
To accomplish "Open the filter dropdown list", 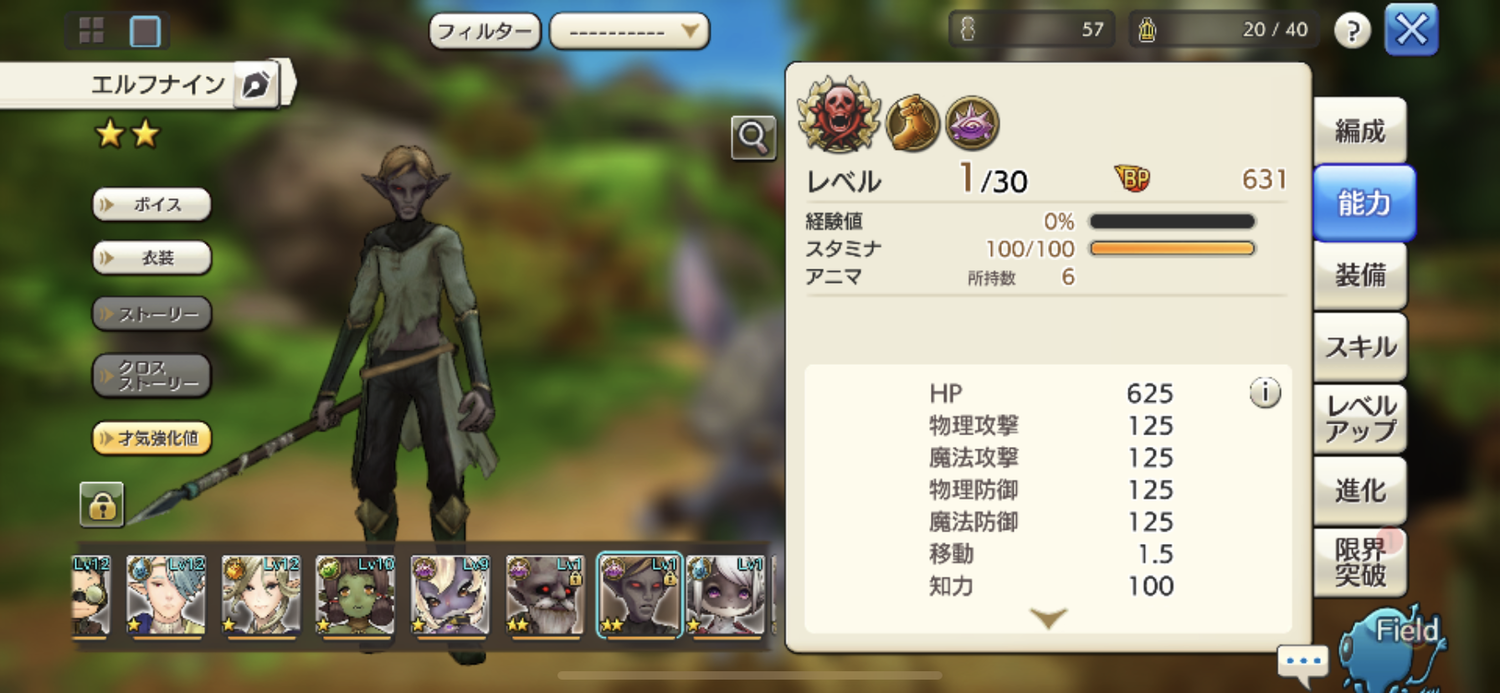I will pyautogui.click(x=629, y=31).
